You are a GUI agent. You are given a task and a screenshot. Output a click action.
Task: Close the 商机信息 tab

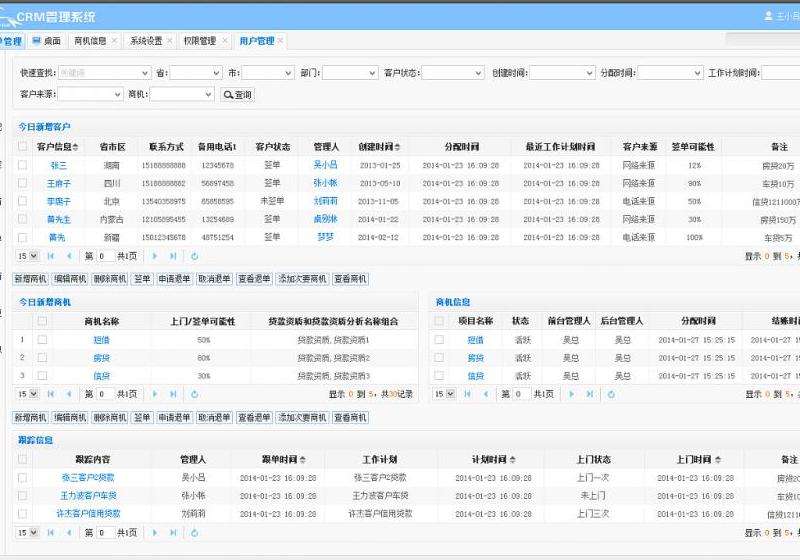point(114,40)
